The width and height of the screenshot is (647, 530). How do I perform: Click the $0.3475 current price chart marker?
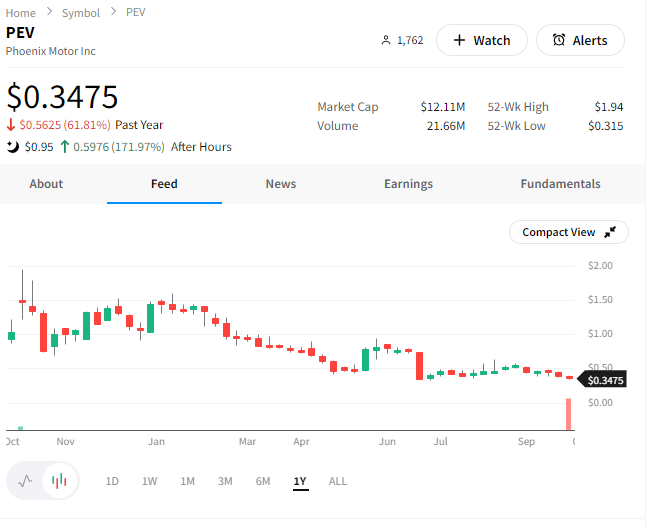point(602,380)
